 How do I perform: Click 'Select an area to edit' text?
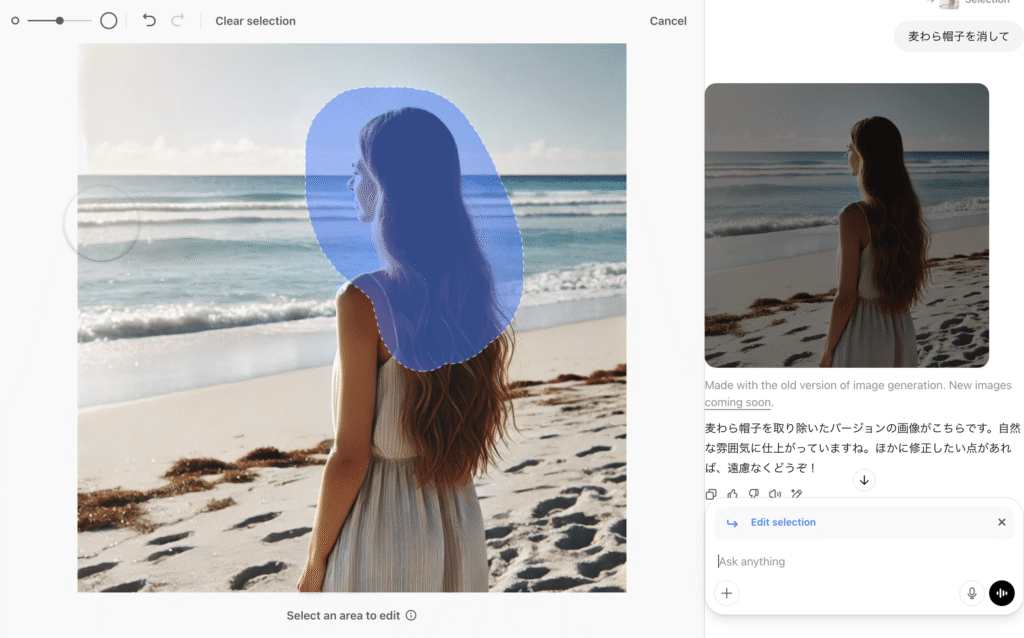point(343,615)
